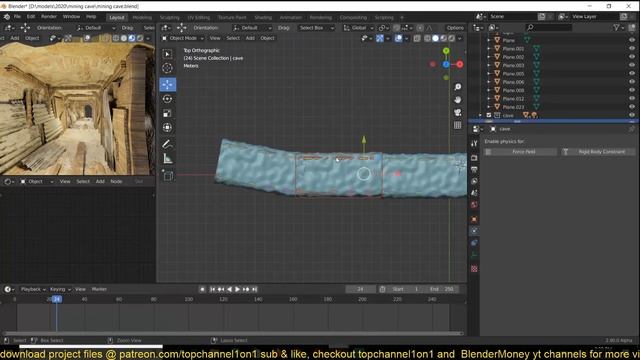The image size is (640, 360).
Task: Click the outliner search magnifier field
Action: [x=549, y=27]
